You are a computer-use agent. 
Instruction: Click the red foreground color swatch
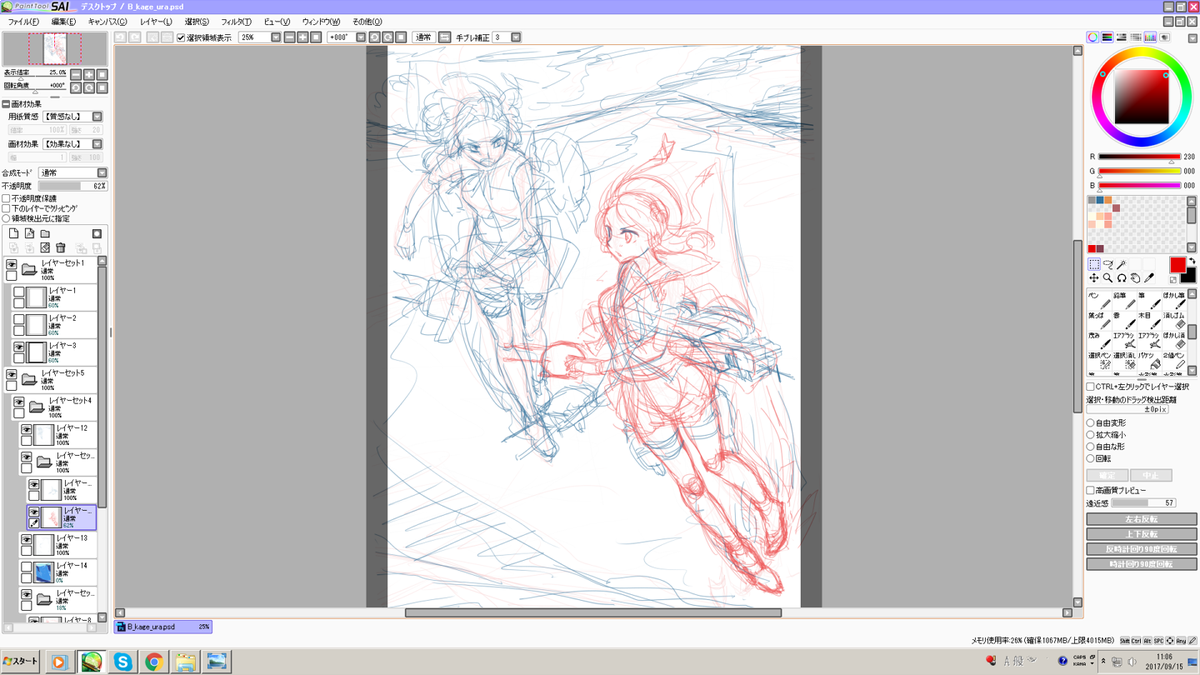[1177, 264]
